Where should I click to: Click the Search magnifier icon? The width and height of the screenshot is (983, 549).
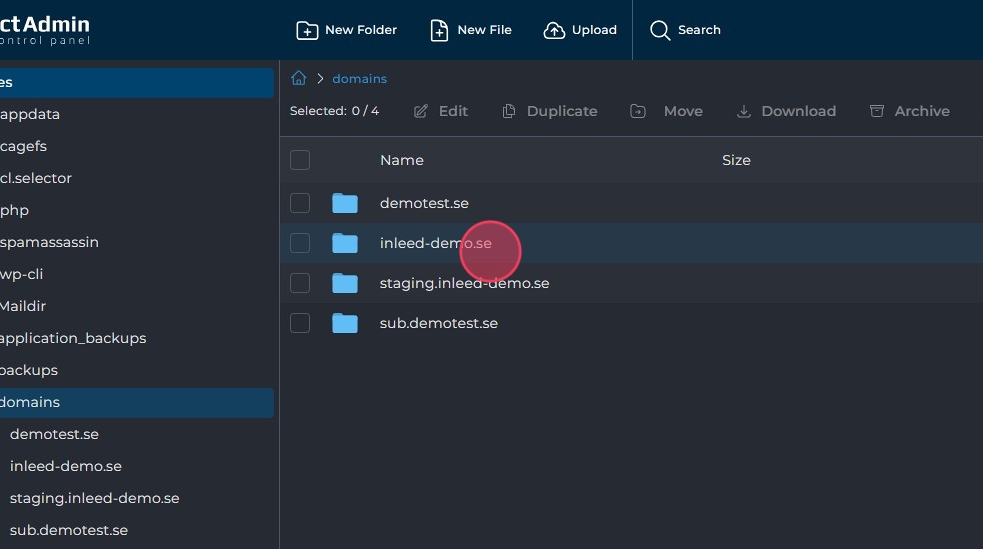point(660,30)
